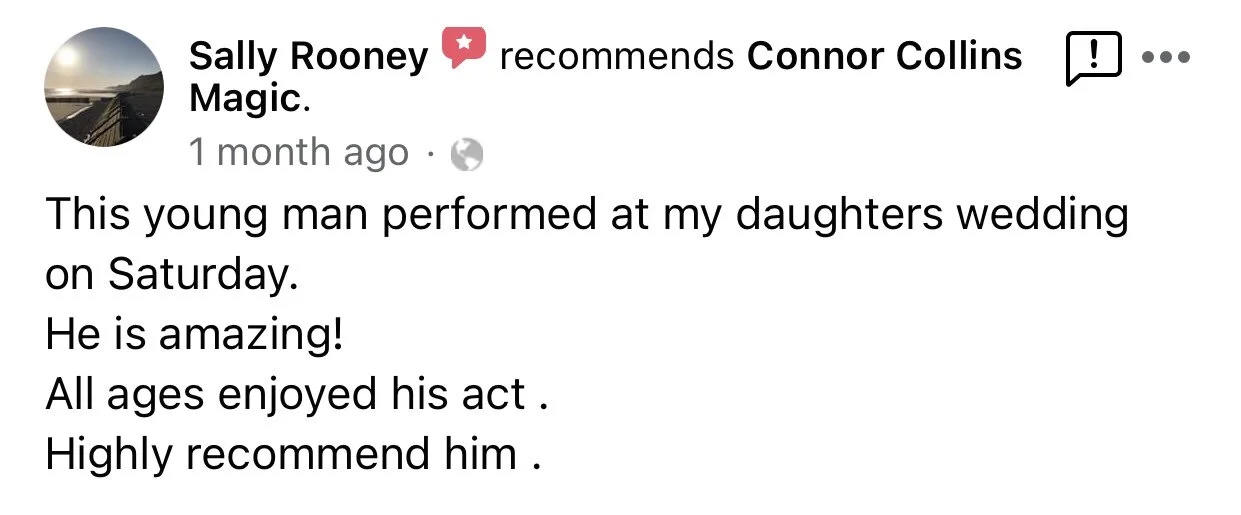Click the globe public audience icon
Image resolution: width=1241 pixels, height=515 pixels.
(x=467, y=154)
